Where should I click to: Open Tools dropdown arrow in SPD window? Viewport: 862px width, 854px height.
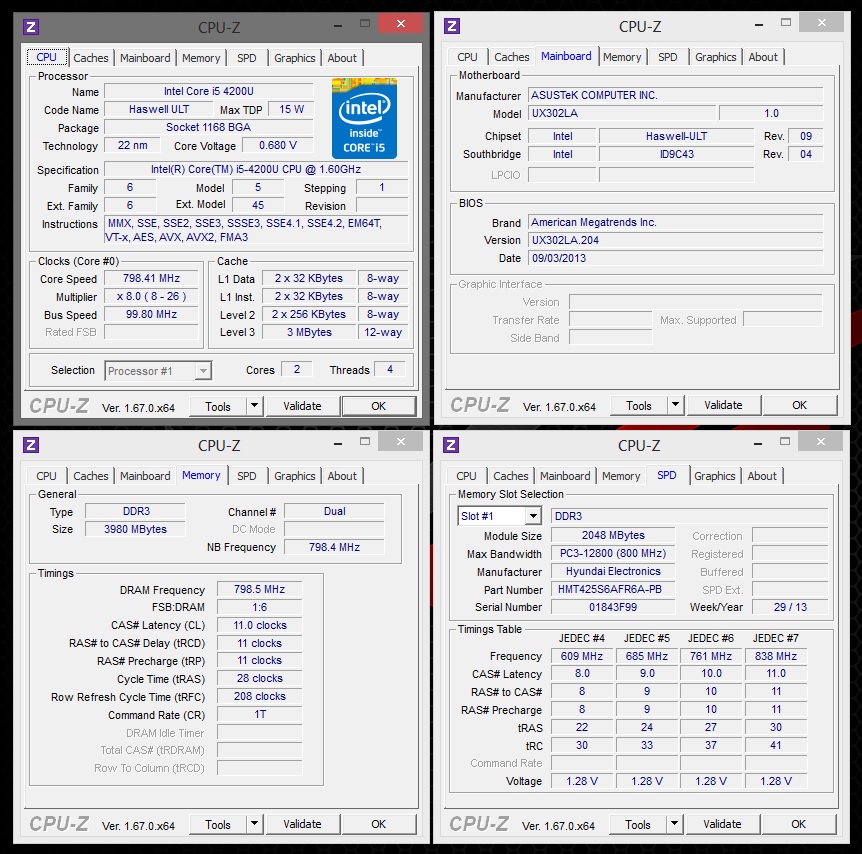tap(674, 824)
